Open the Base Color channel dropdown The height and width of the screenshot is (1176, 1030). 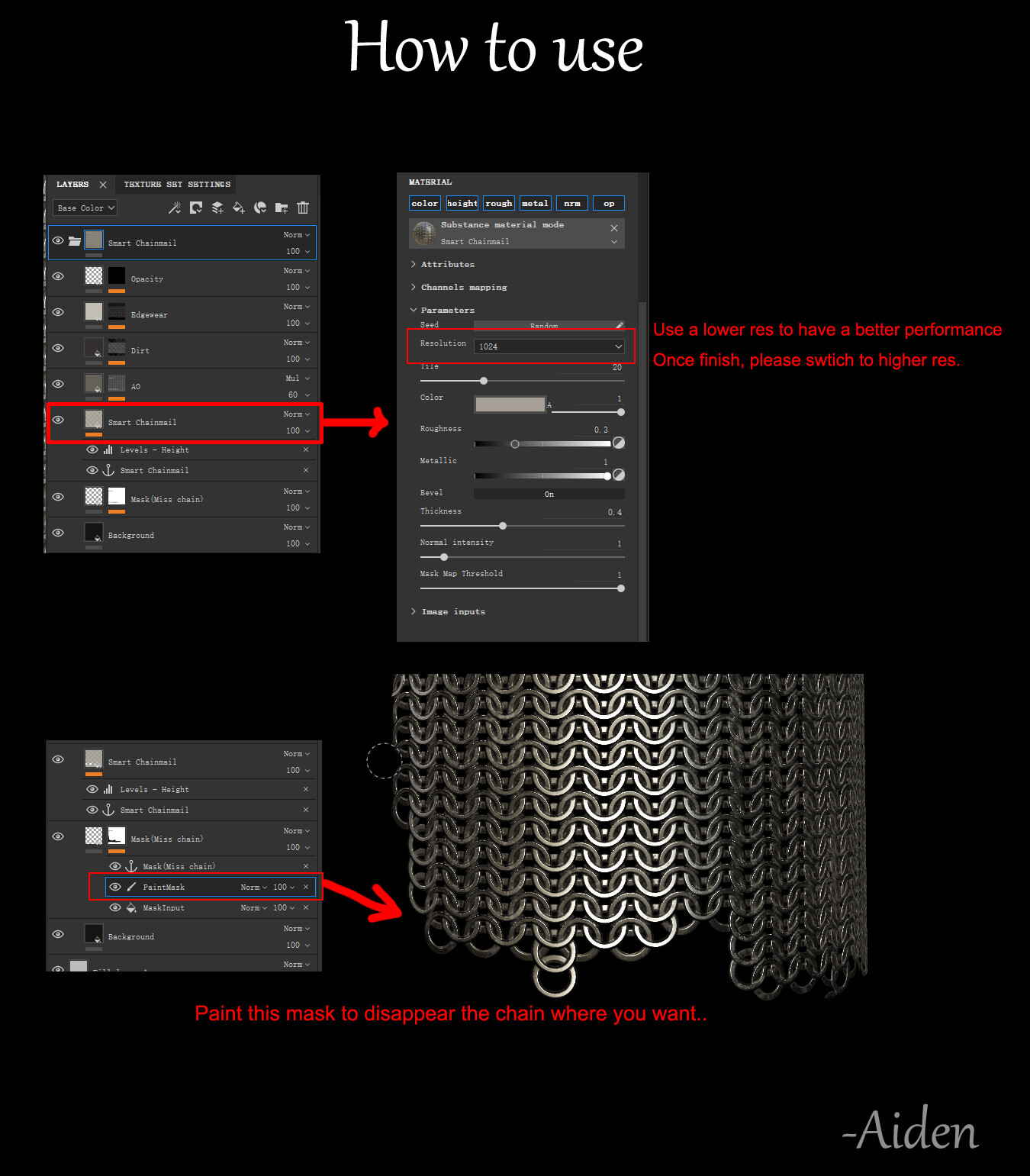tap(85, 208)
